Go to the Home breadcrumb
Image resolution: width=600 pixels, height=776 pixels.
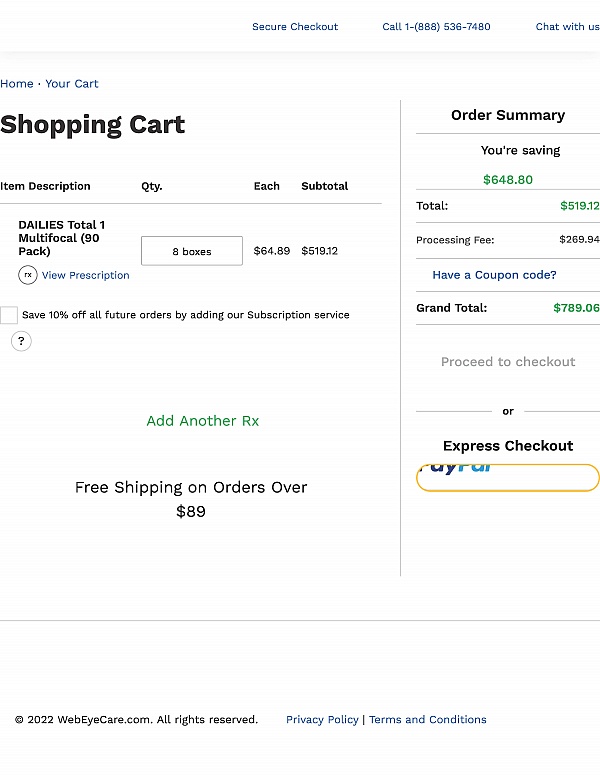click(17, 84)
